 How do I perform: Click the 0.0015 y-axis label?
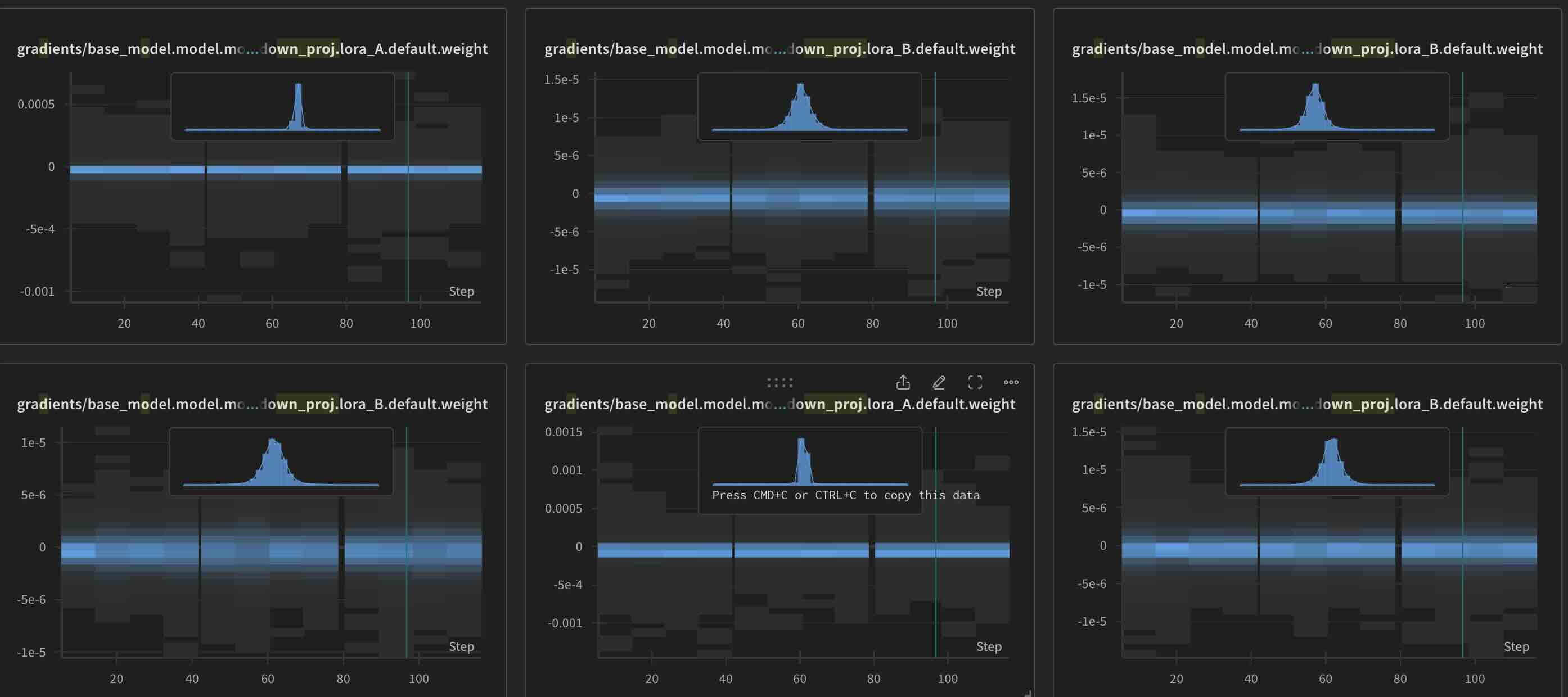[x=563, y=432]
